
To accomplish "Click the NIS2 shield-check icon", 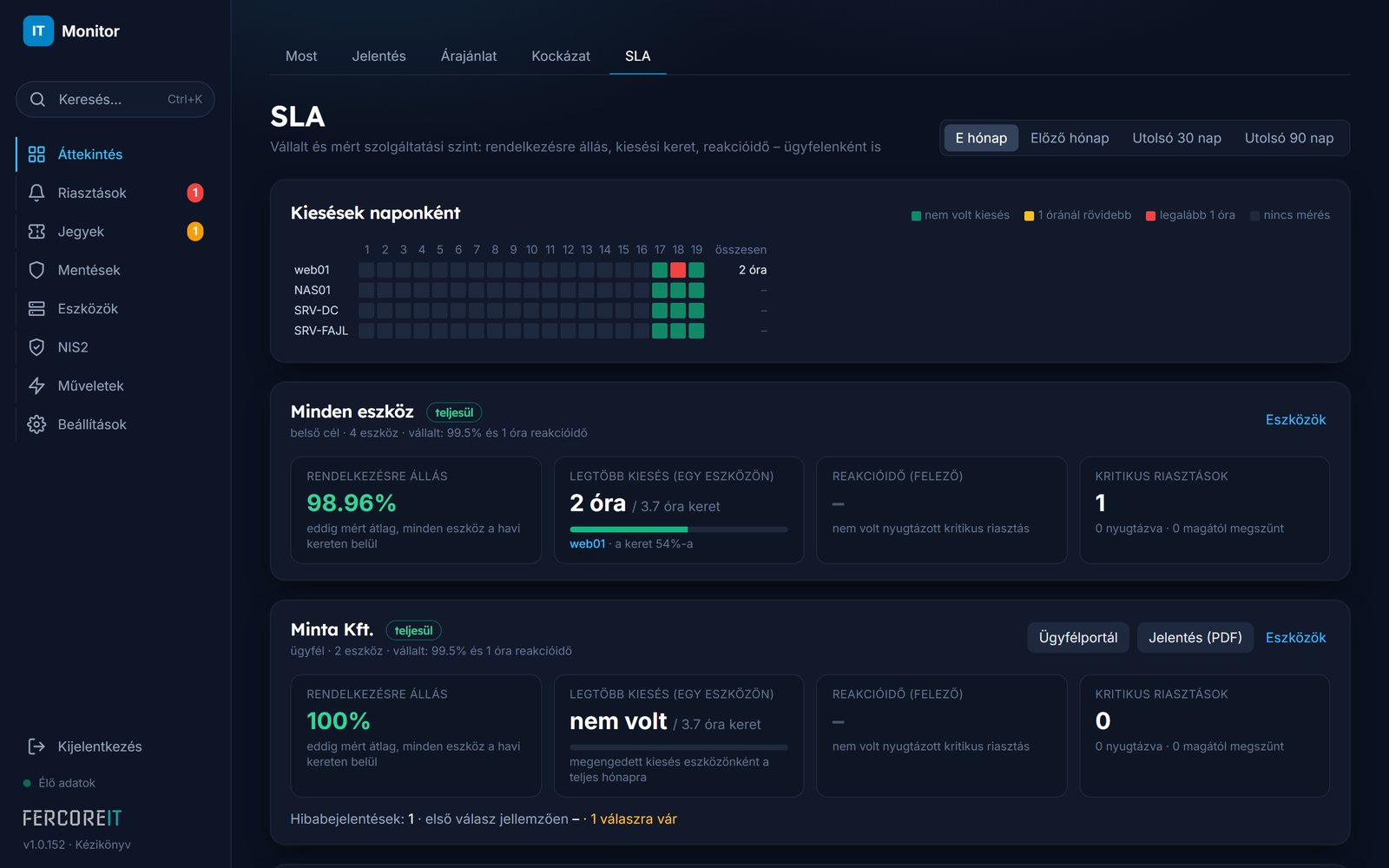I will click(36, 347).
